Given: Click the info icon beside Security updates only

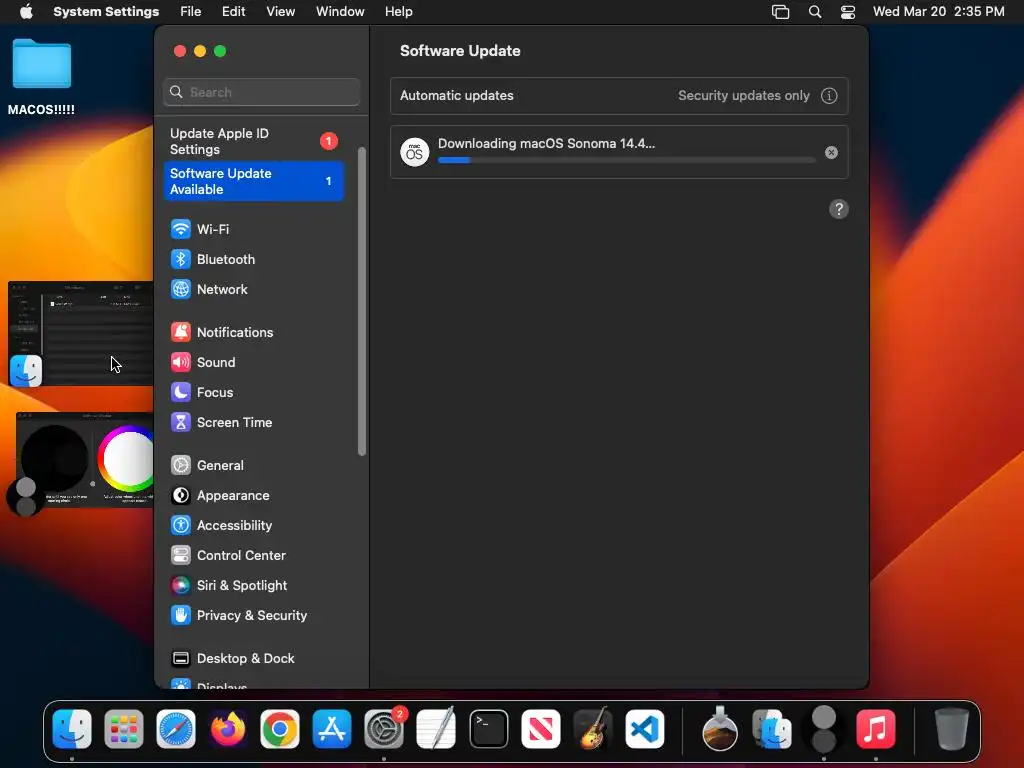Looking at the screenshot, I should click(829, 96).
